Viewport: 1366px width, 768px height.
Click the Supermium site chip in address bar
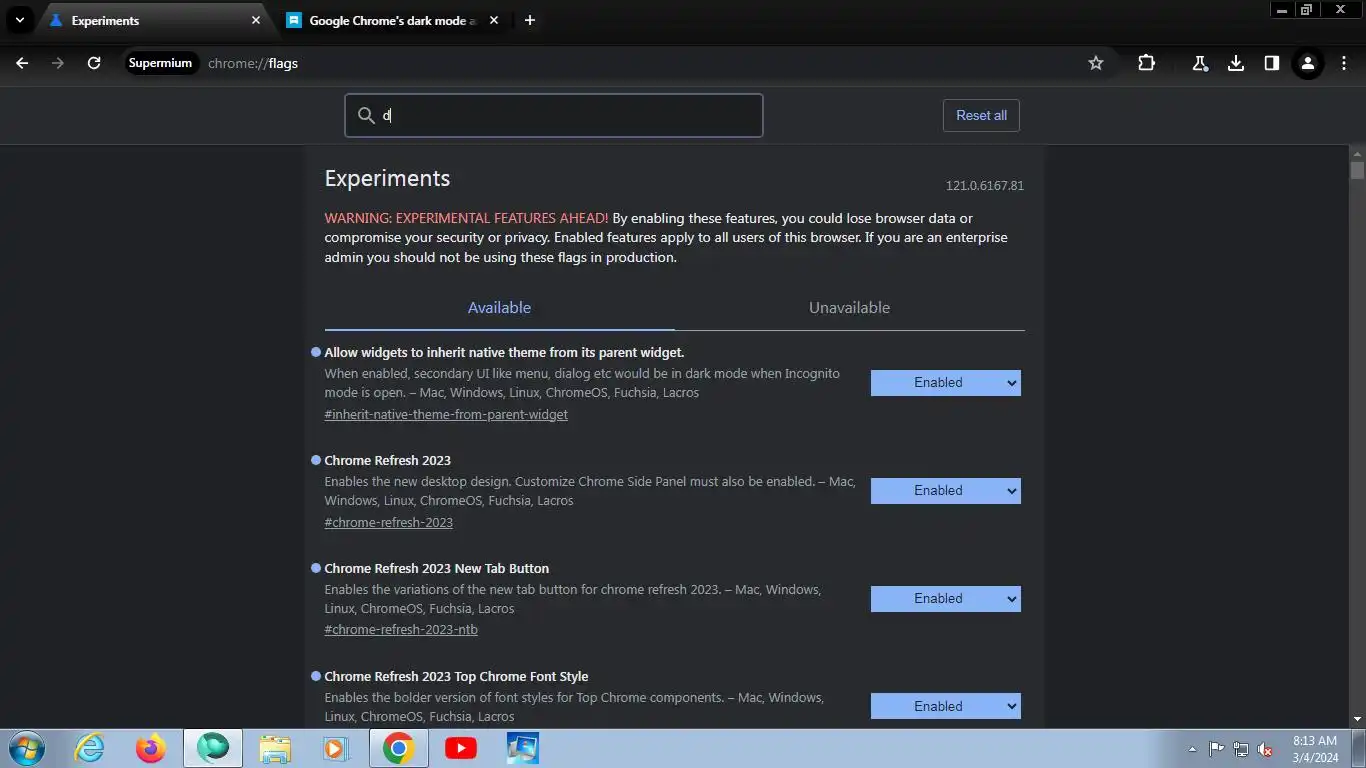[160, 63]
